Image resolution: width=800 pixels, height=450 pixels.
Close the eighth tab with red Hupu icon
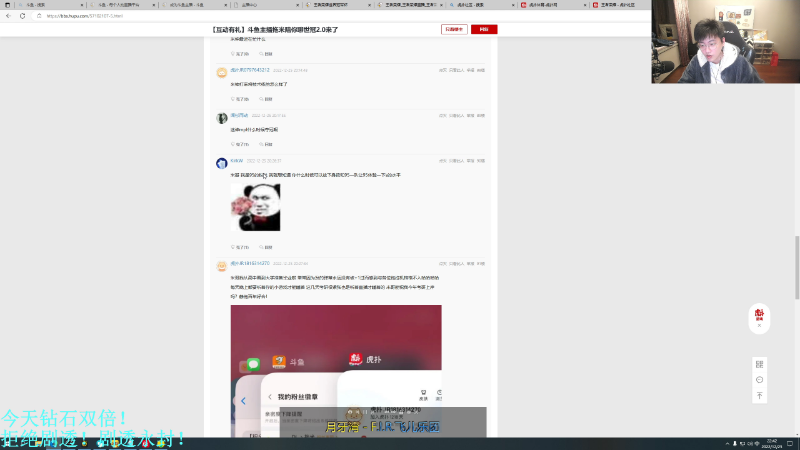click(585, 5)
